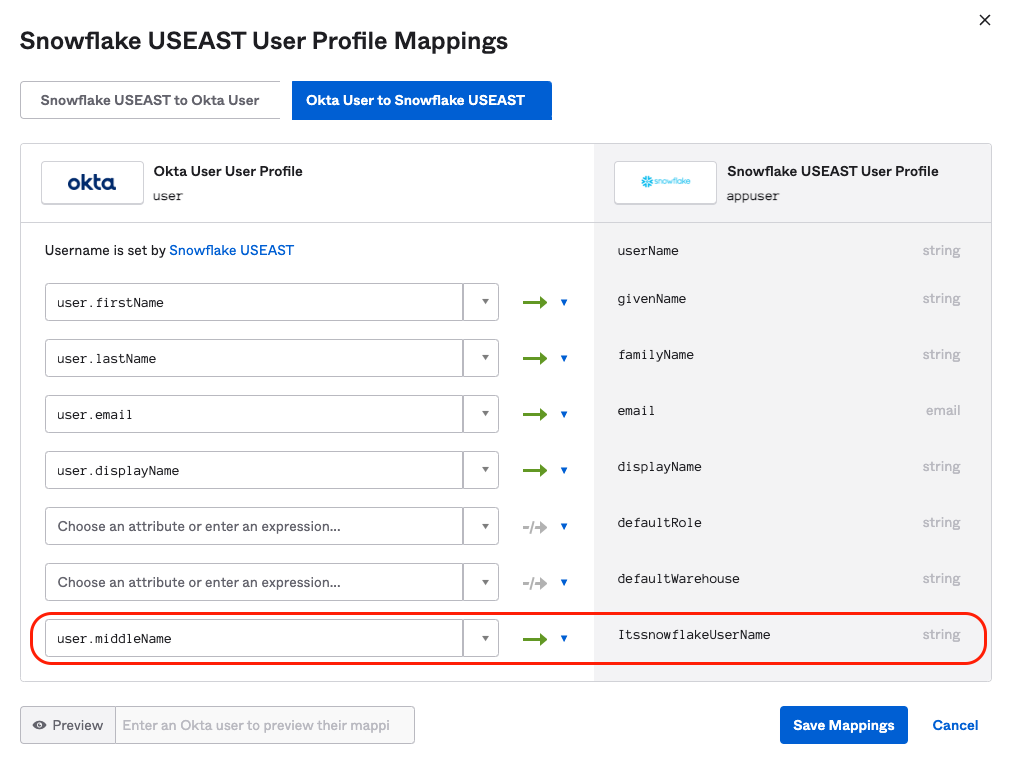
Task: Click the Preview button
Action: coord(67,725)
